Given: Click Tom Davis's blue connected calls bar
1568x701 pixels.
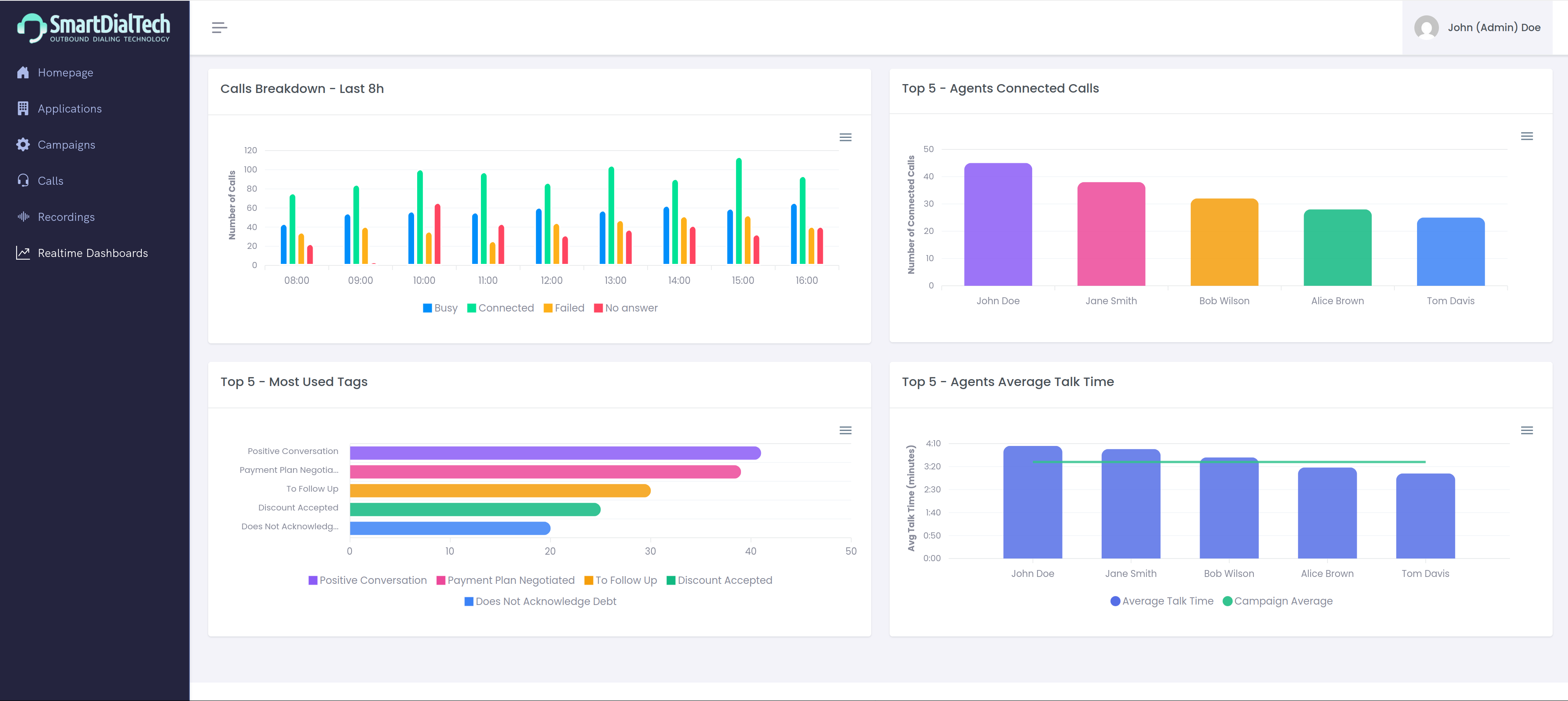Looking at the screenshot, I should point(1450,252).
